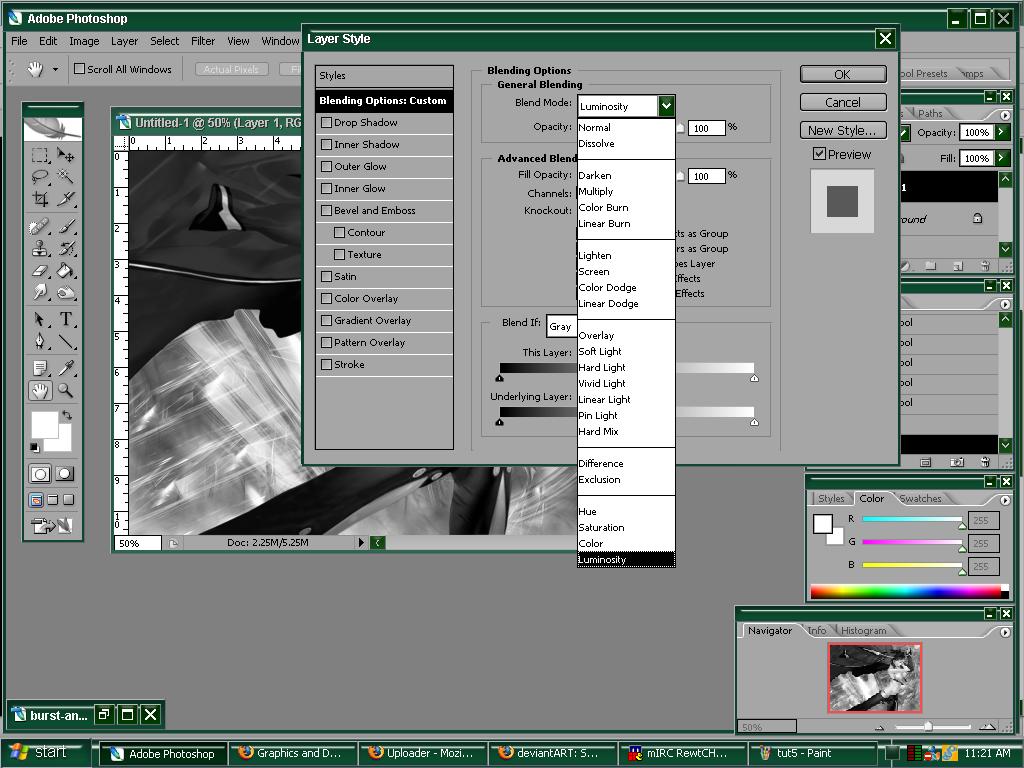Select the Lasso tool
This screenshot has height=768, width=1024.
point(40,176)
